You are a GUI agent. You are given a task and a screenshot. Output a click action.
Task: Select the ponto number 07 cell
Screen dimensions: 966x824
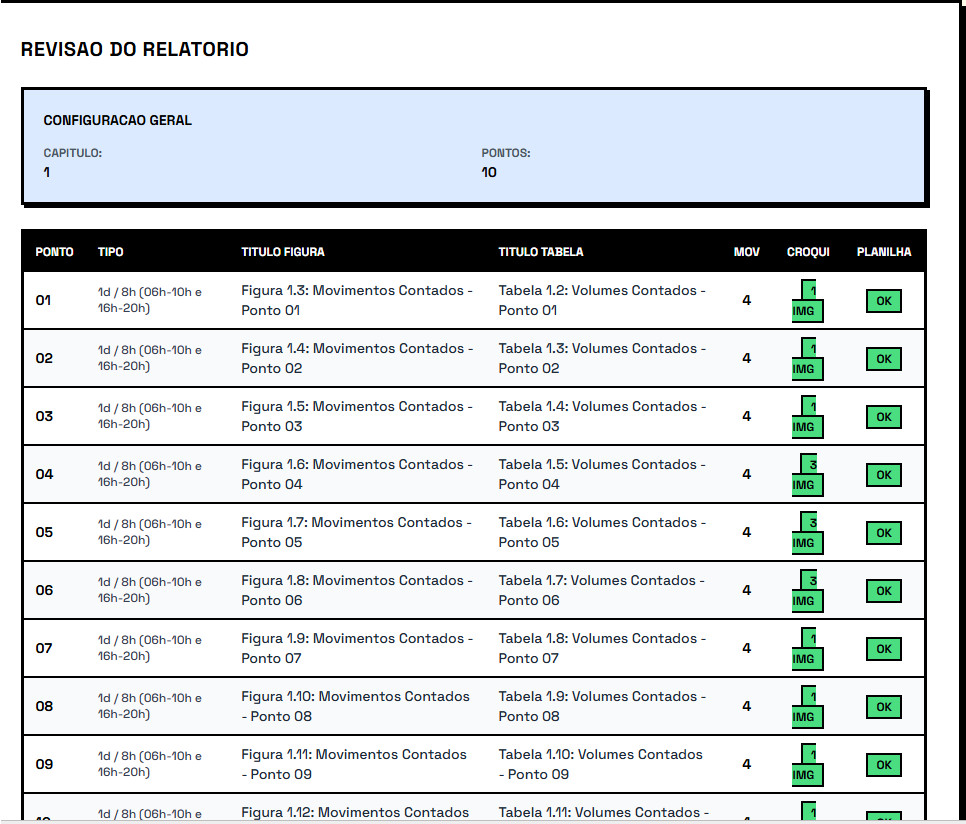[44, 648]
